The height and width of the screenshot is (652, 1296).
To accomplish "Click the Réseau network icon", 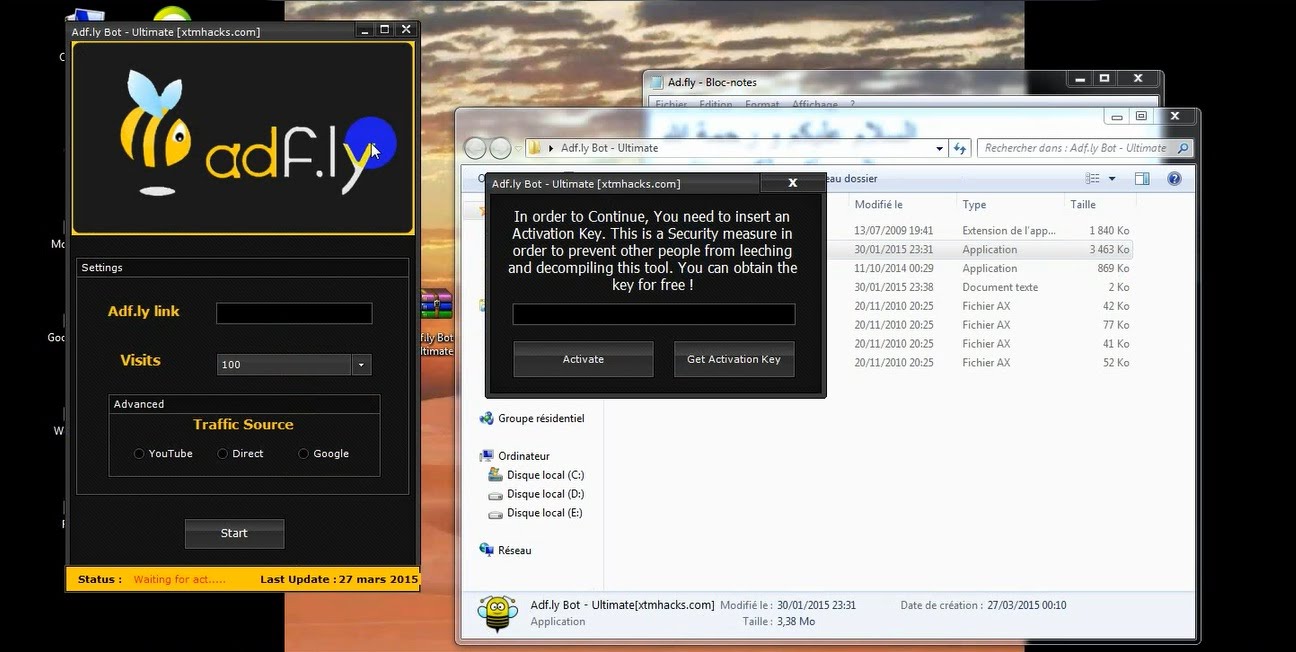I will [x=487, y=550].
